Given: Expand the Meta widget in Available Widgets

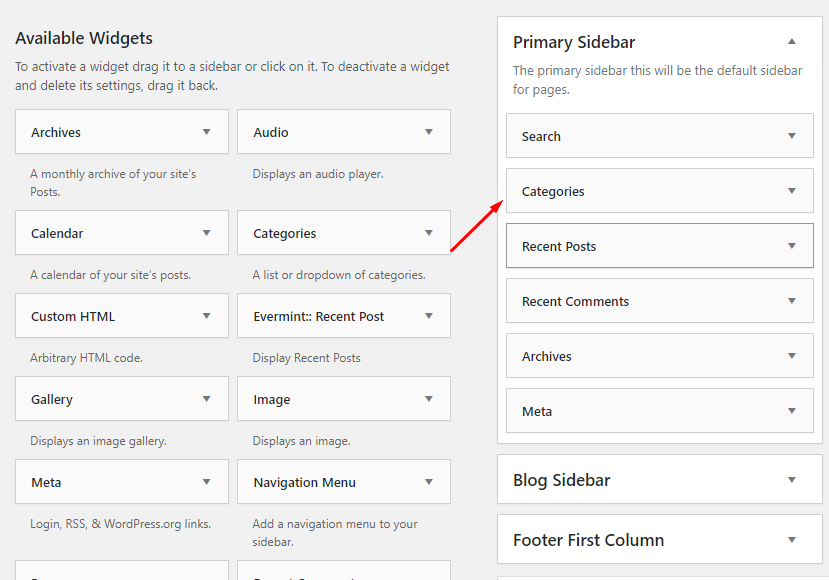Looking at the screenshot, I should tap(121, 481).
